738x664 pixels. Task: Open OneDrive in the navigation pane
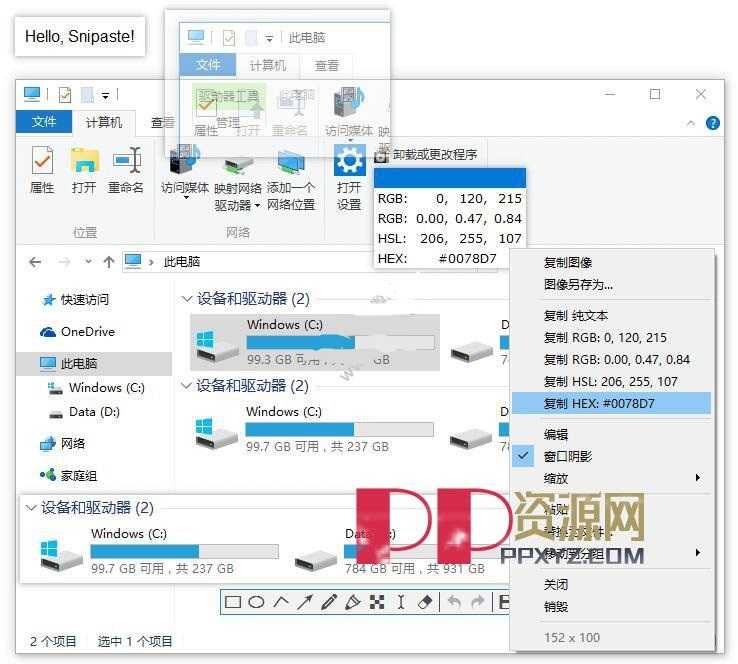tap(78, 332)
